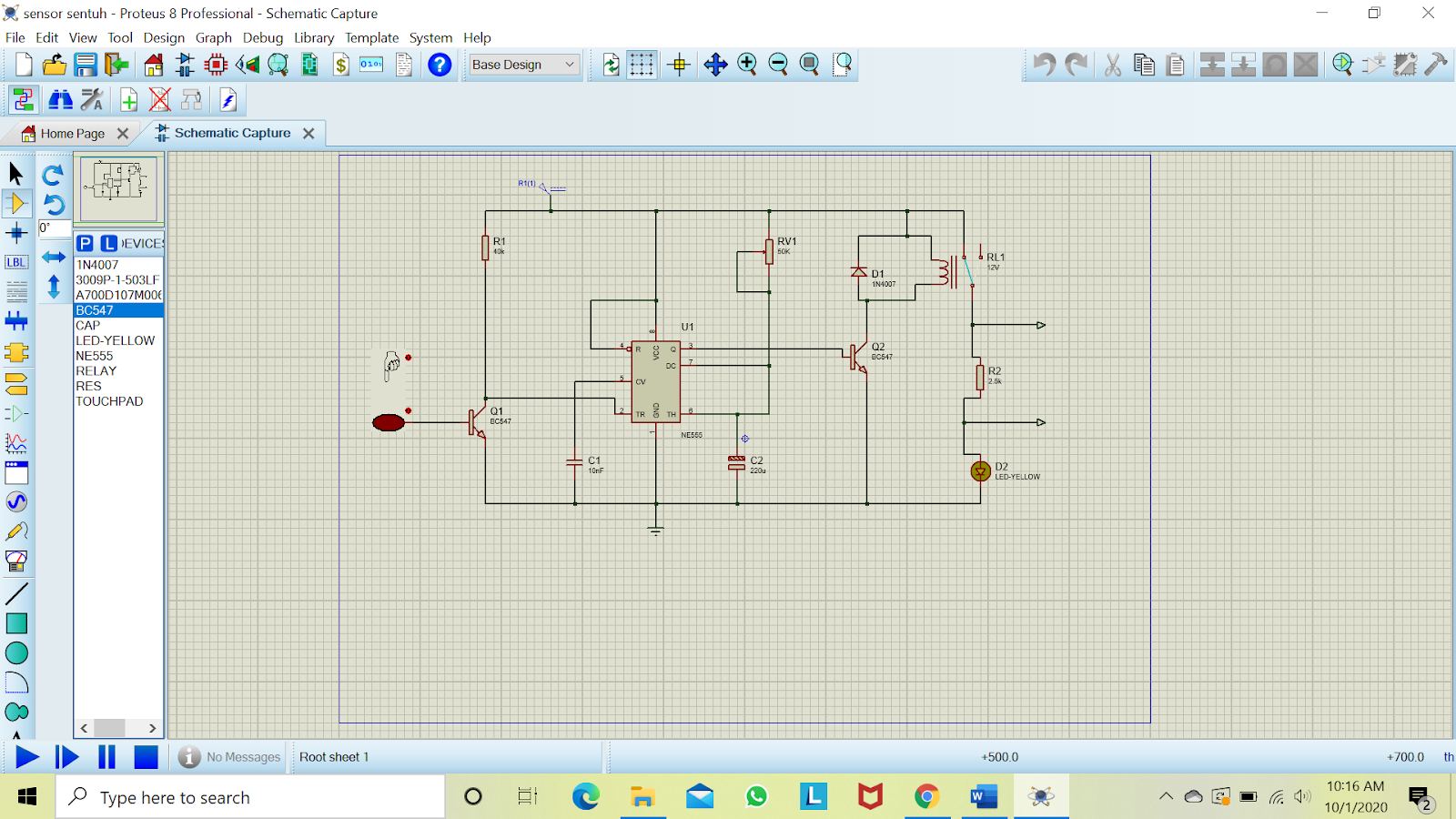Open the File menu
Viewport: 1456px width, 819px height.
[15, 37]
